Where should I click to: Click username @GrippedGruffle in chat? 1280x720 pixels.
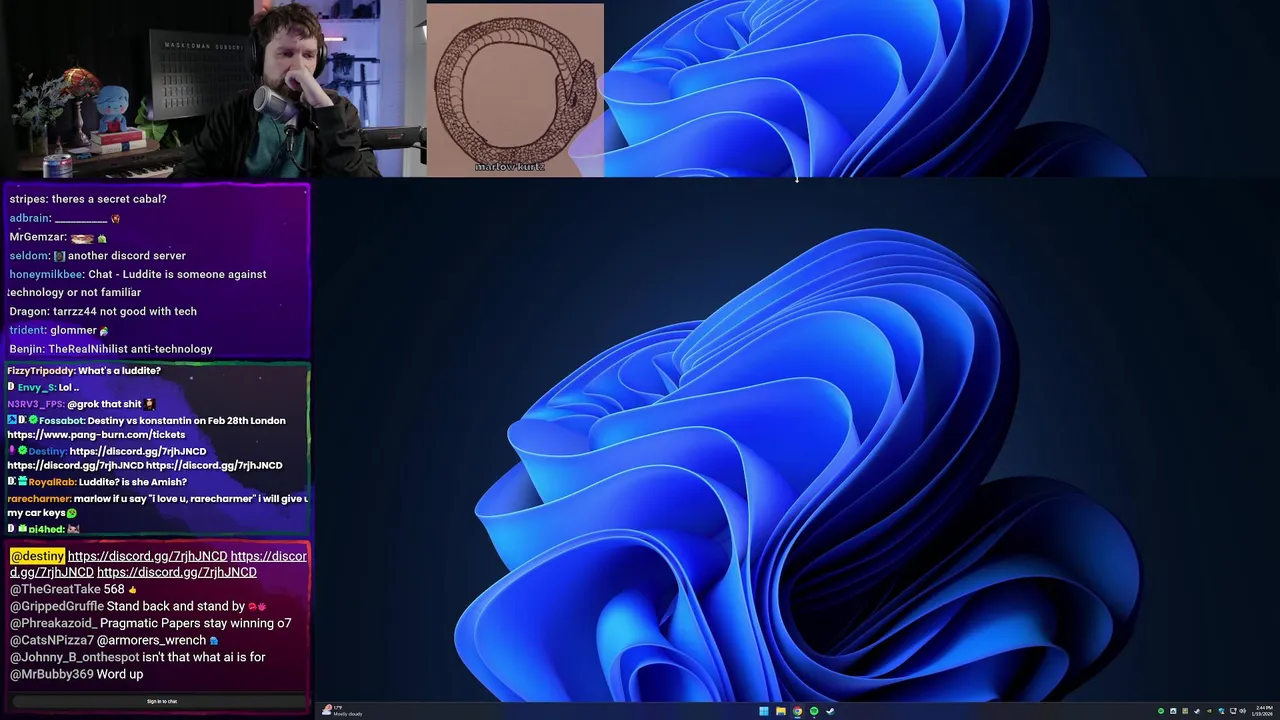point(57,606)
